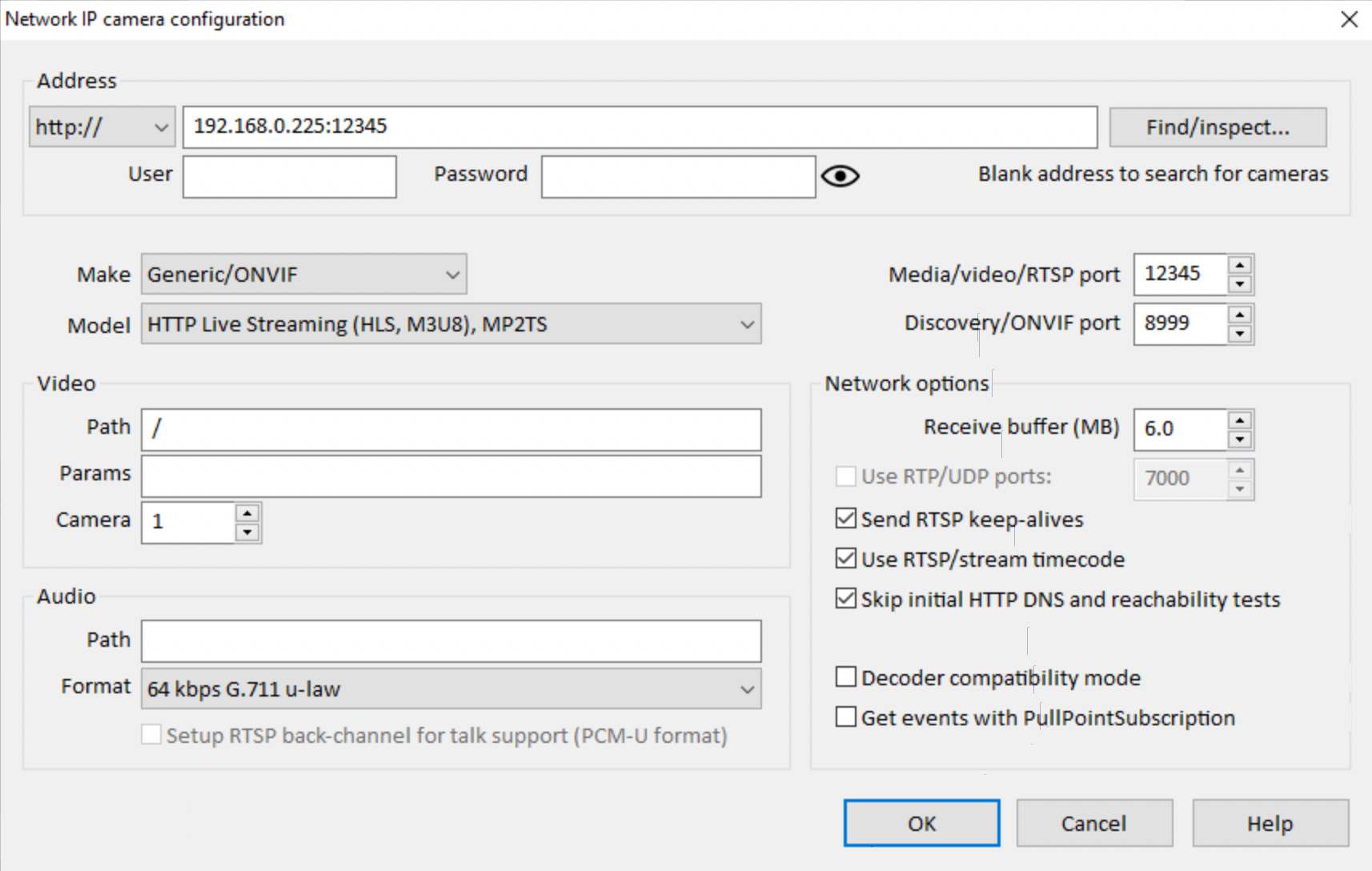Increase the Camera number spinner

(247, 513)
